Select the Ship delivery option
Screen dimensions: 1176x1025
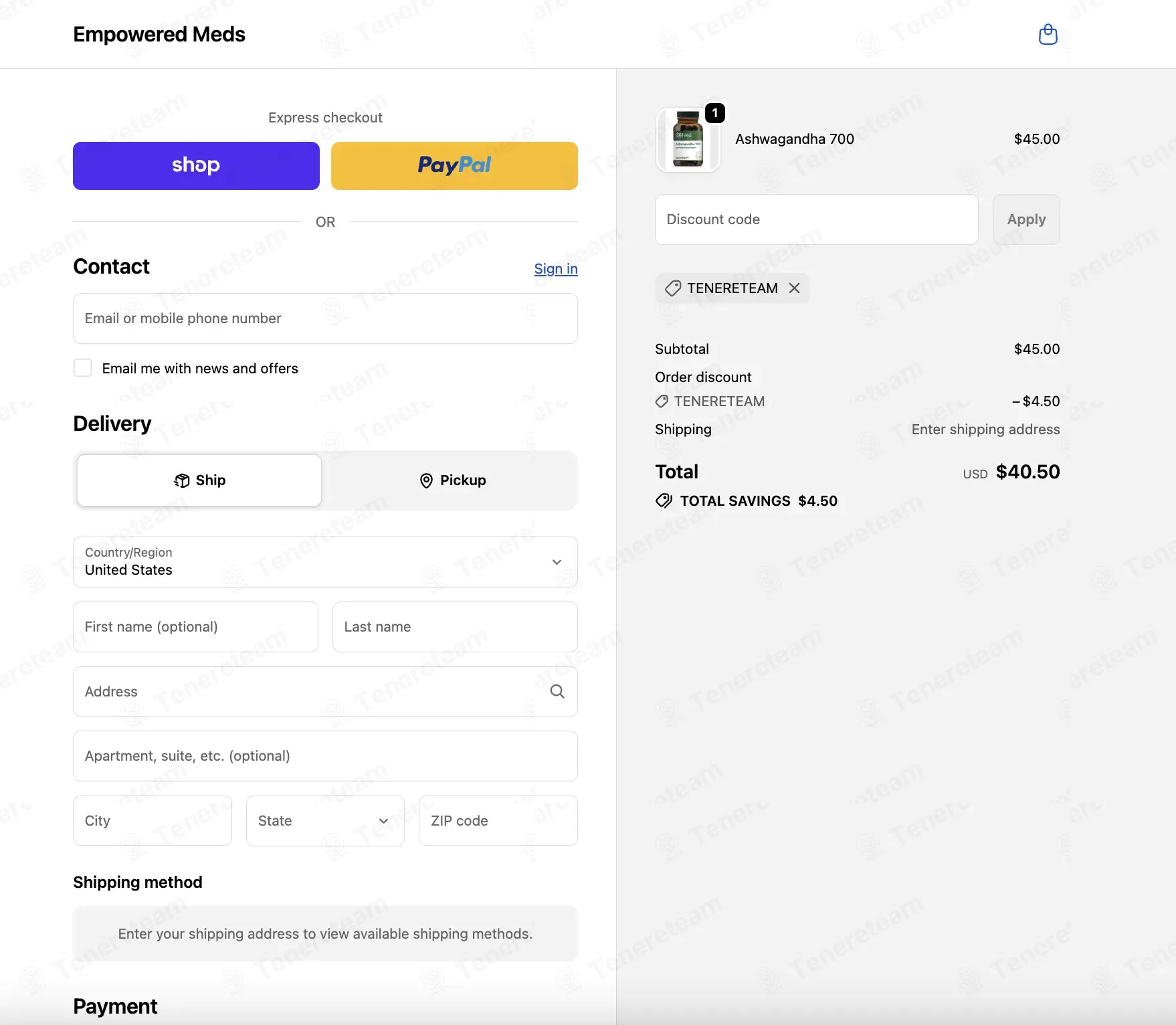pos(199,480)
